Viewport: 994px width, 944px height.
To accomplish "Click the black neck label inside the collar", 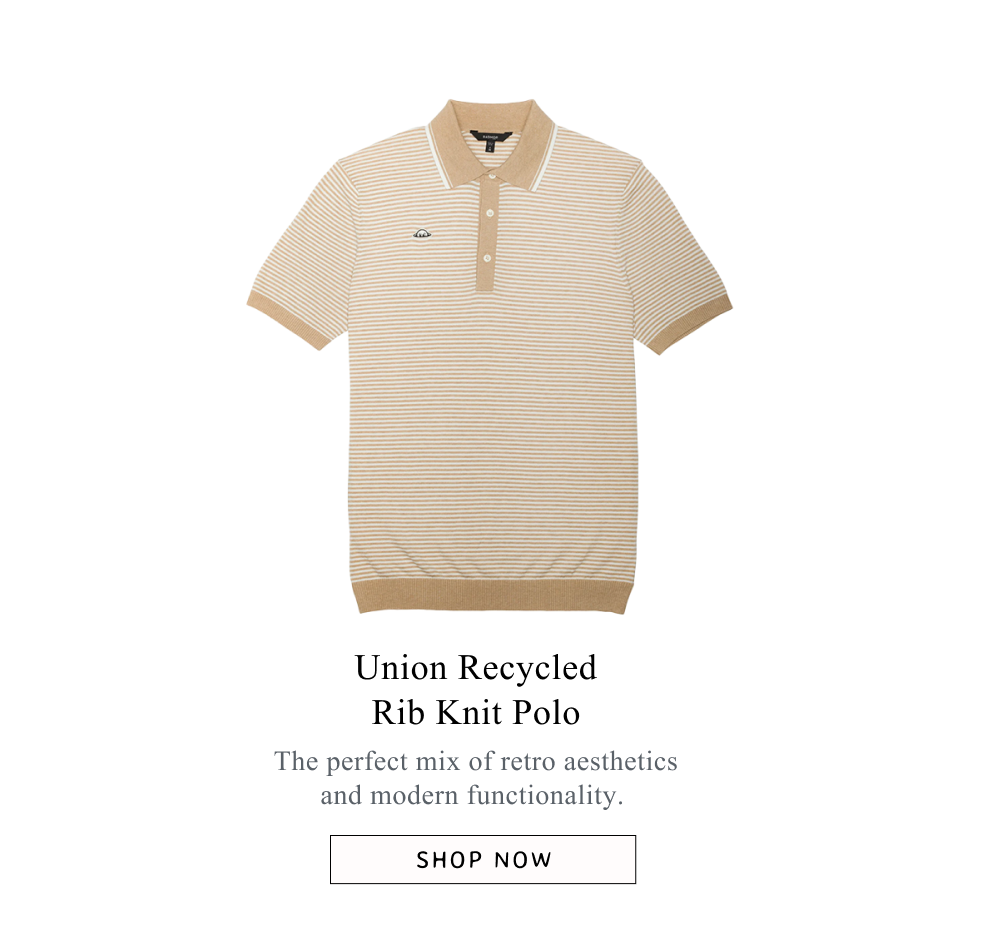I will [489, 135].
